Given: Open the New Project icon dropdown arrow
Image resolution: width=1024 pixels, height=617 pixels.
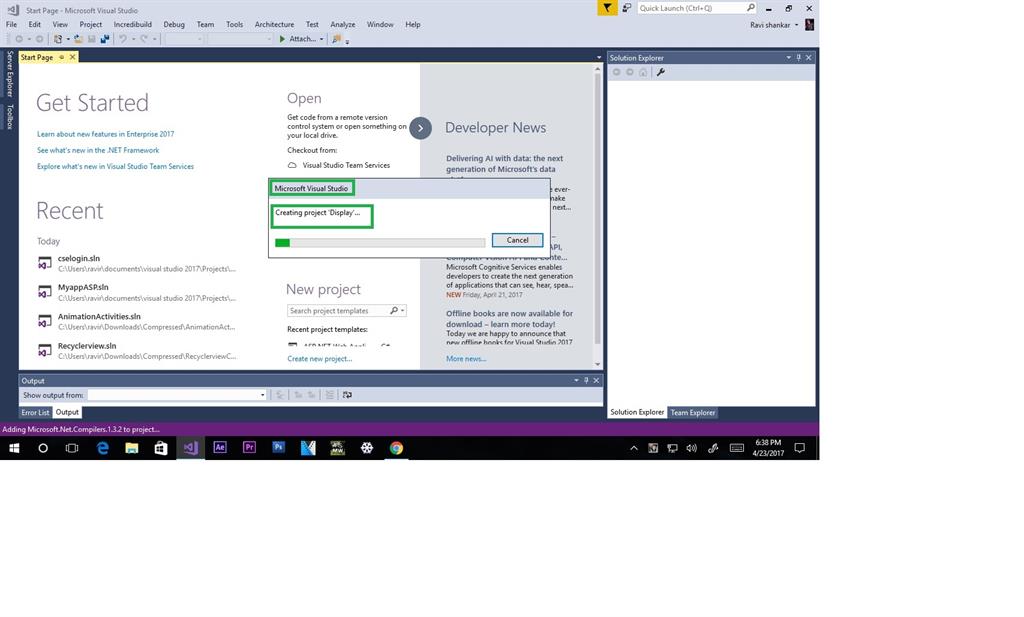Looking at the screenshot, I should (x=68, y=39).
